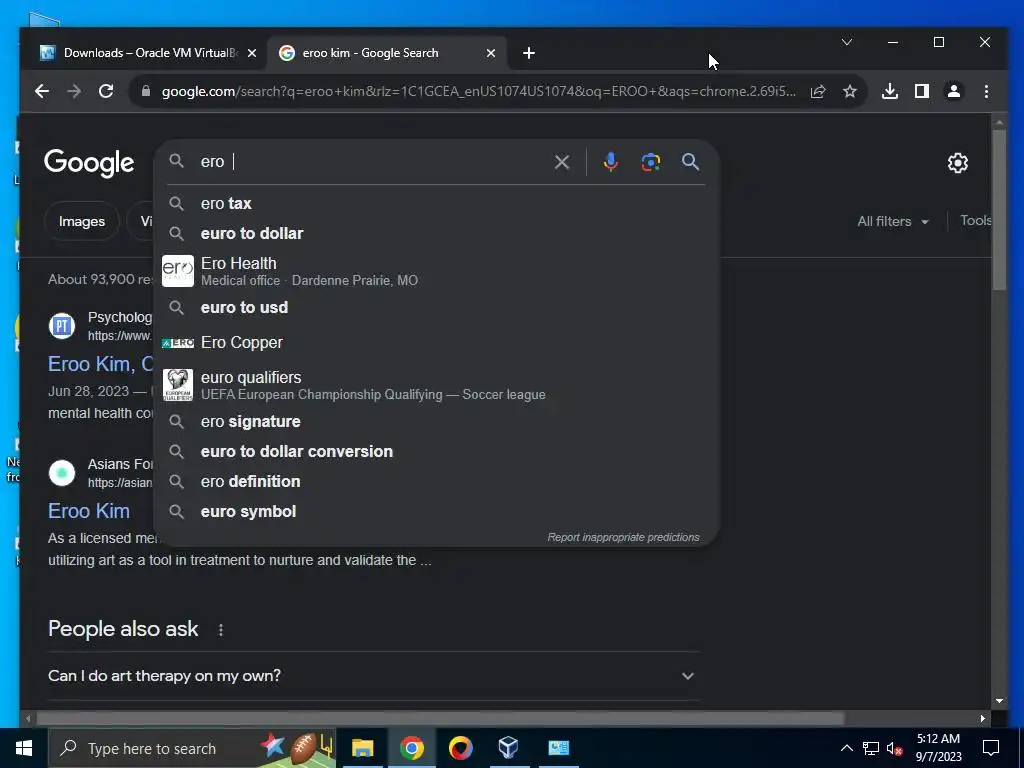Start voice search with microphone icon
Image resolution: width=1024 pixels, height=768 pixels.
coord(611,162)
